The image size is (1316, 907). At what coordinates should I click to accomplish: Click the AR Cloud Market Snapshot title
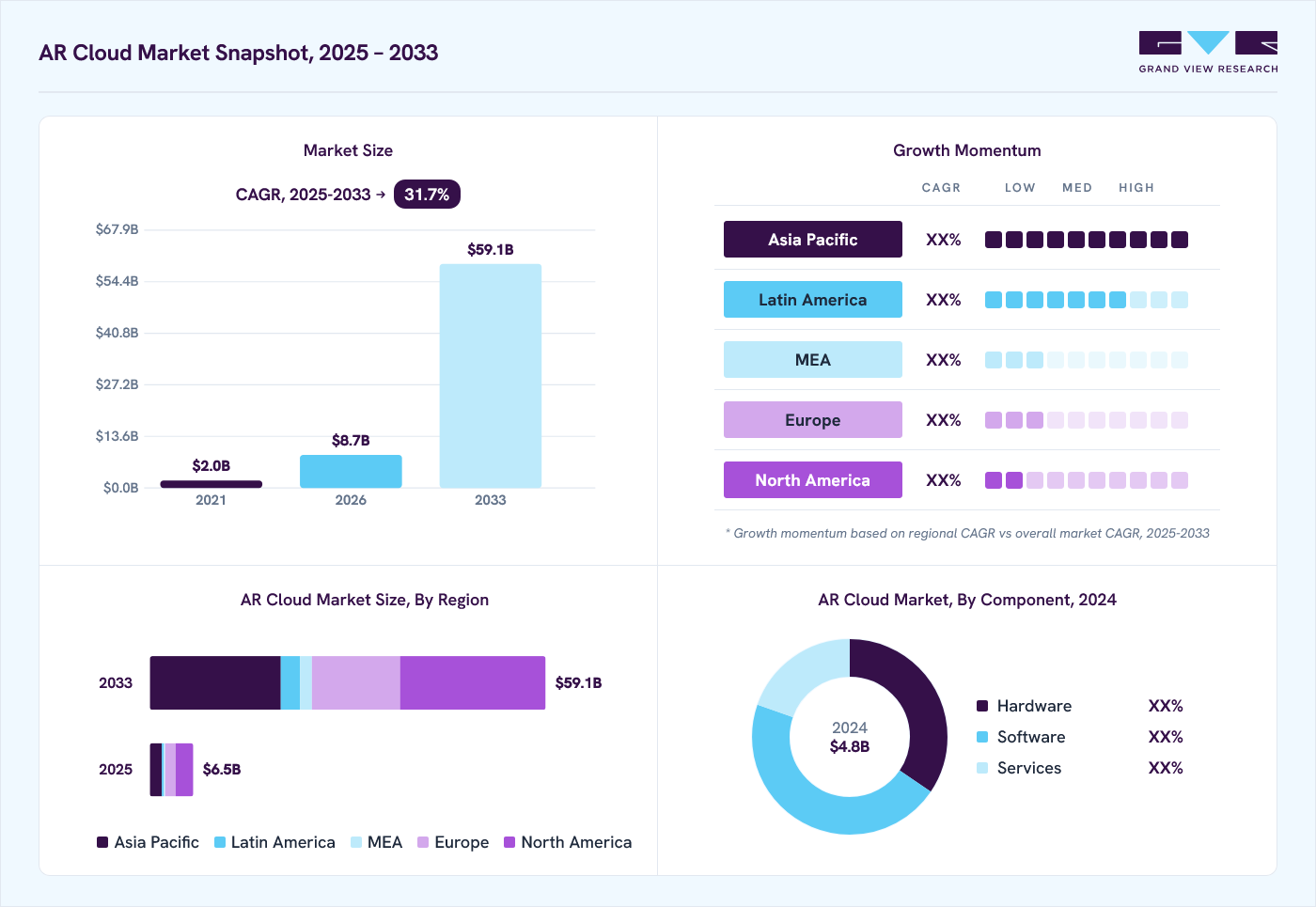point(239,53)
